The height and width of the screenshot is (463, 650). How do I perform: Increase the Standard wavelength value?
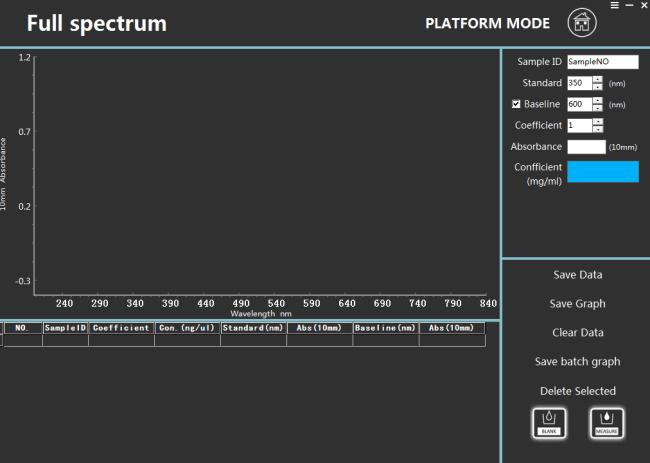pyautogui.click(x=598, y=79)
